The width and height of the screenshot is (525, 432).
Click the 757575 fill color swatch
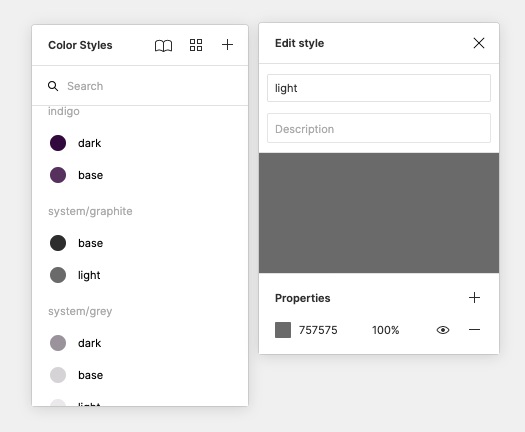(x=283, y=330)
